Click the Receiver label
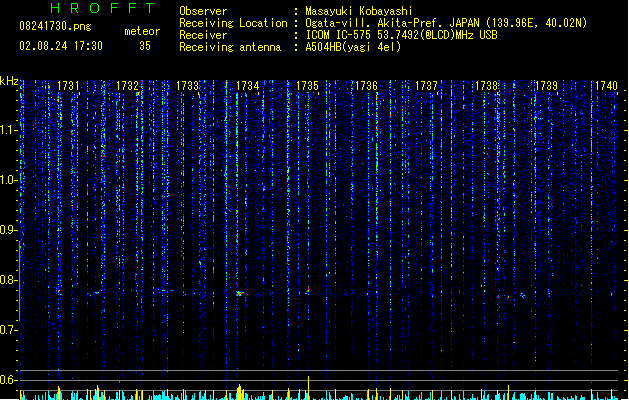This screenshot has height=400, width=629. click(203, 35)
